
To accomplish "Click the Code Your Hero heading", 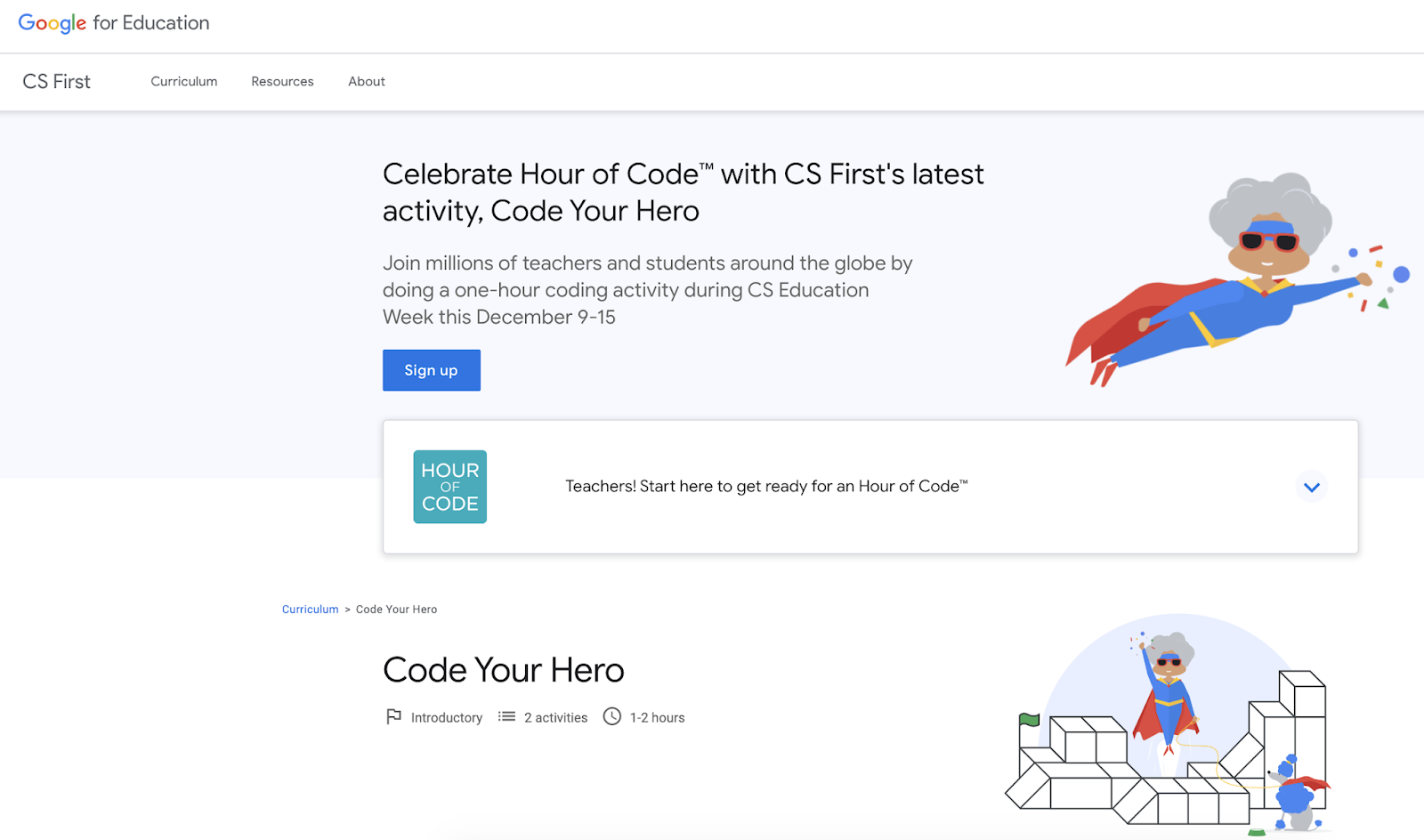I will 503,669.
